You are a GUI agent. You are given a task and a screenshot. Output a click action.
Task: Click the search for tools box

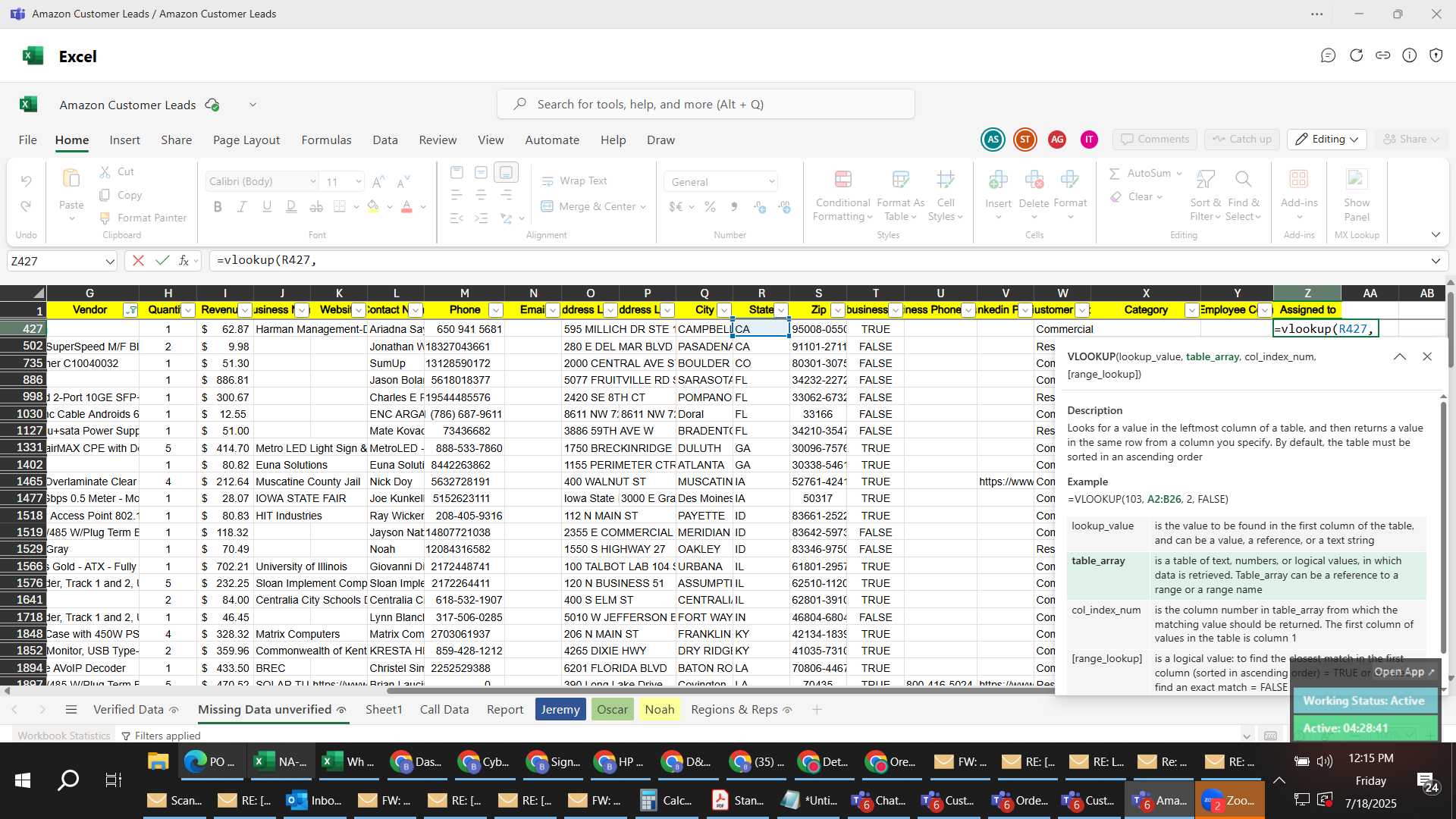pyautogui.click(x=706, y=105)
